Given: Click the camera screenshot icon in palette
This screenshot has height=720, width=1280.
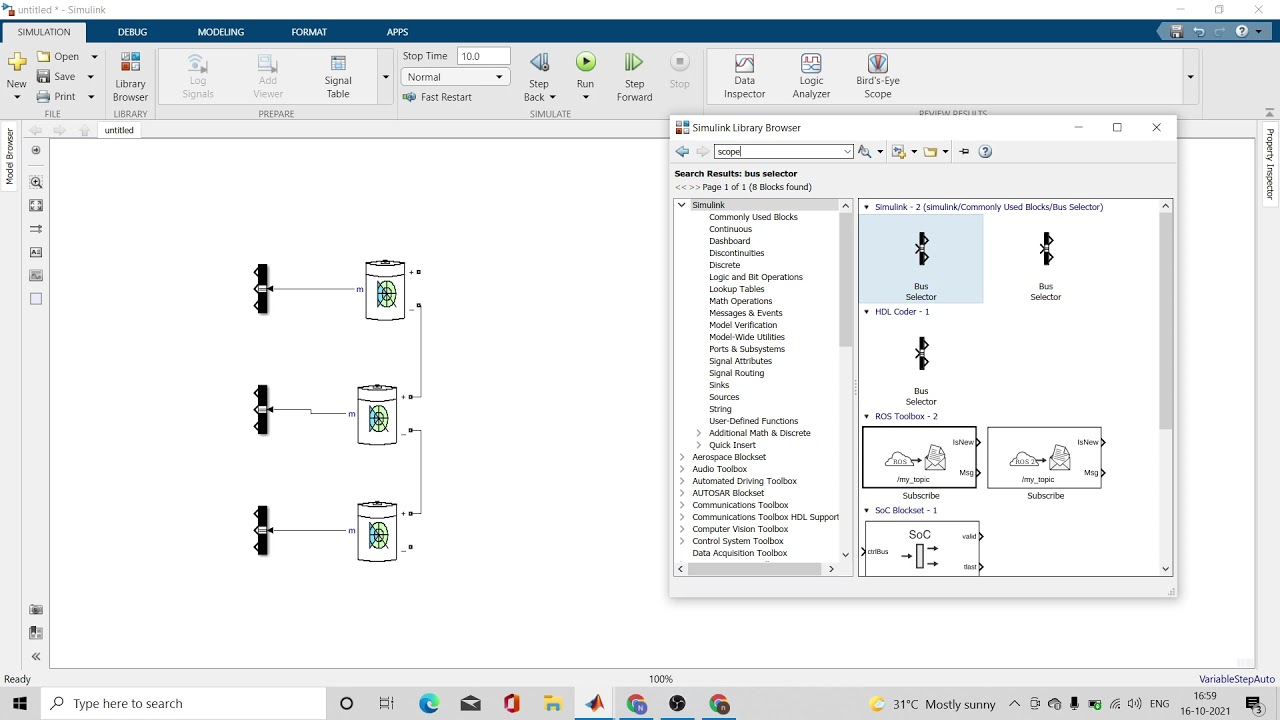Looking at the screenshot, I should [x=36, y=609].
